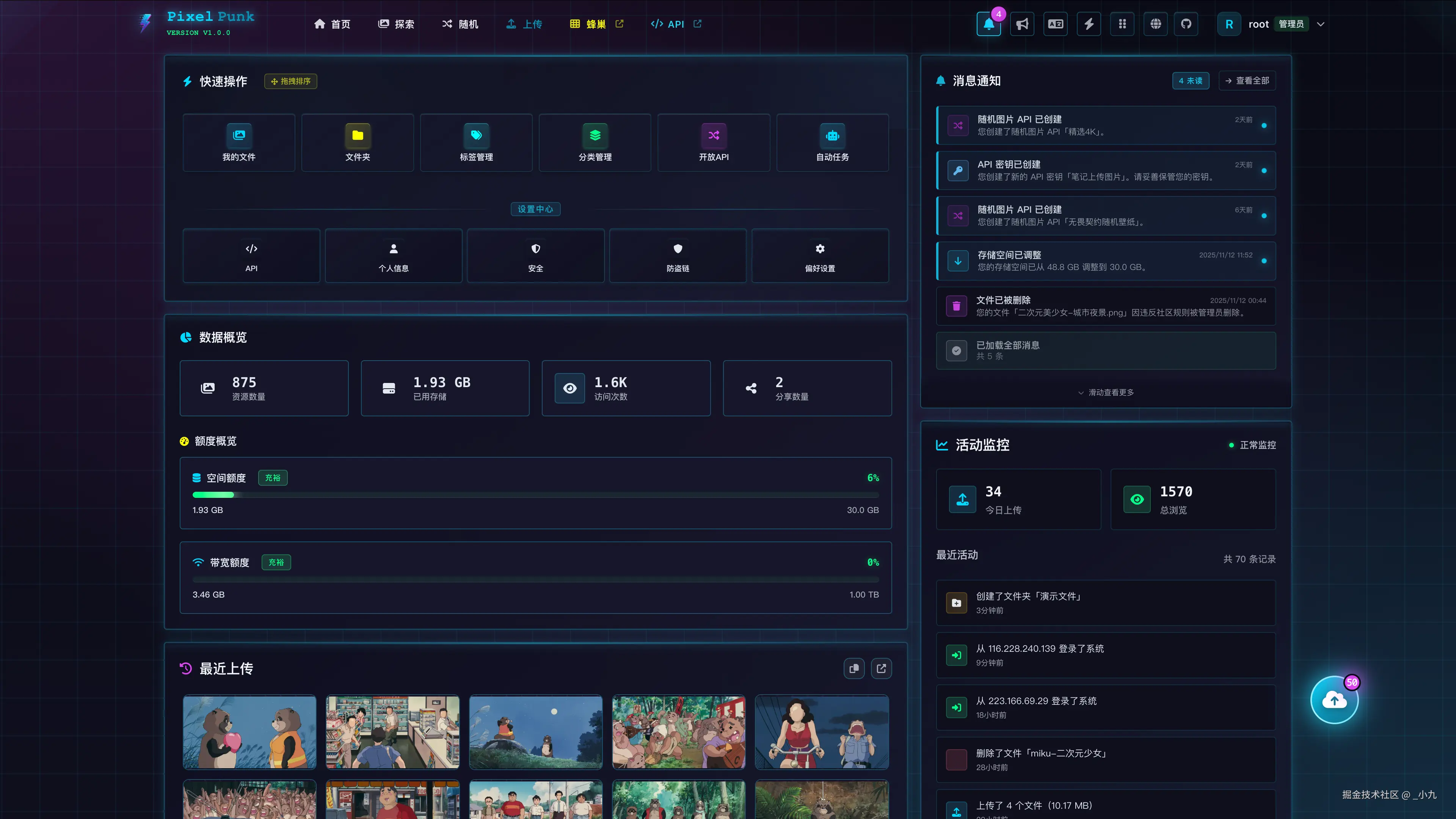Click the 4 unread filter badge
The width and height of the screenshot is (1456, 819).
[x=1190, y=81]
